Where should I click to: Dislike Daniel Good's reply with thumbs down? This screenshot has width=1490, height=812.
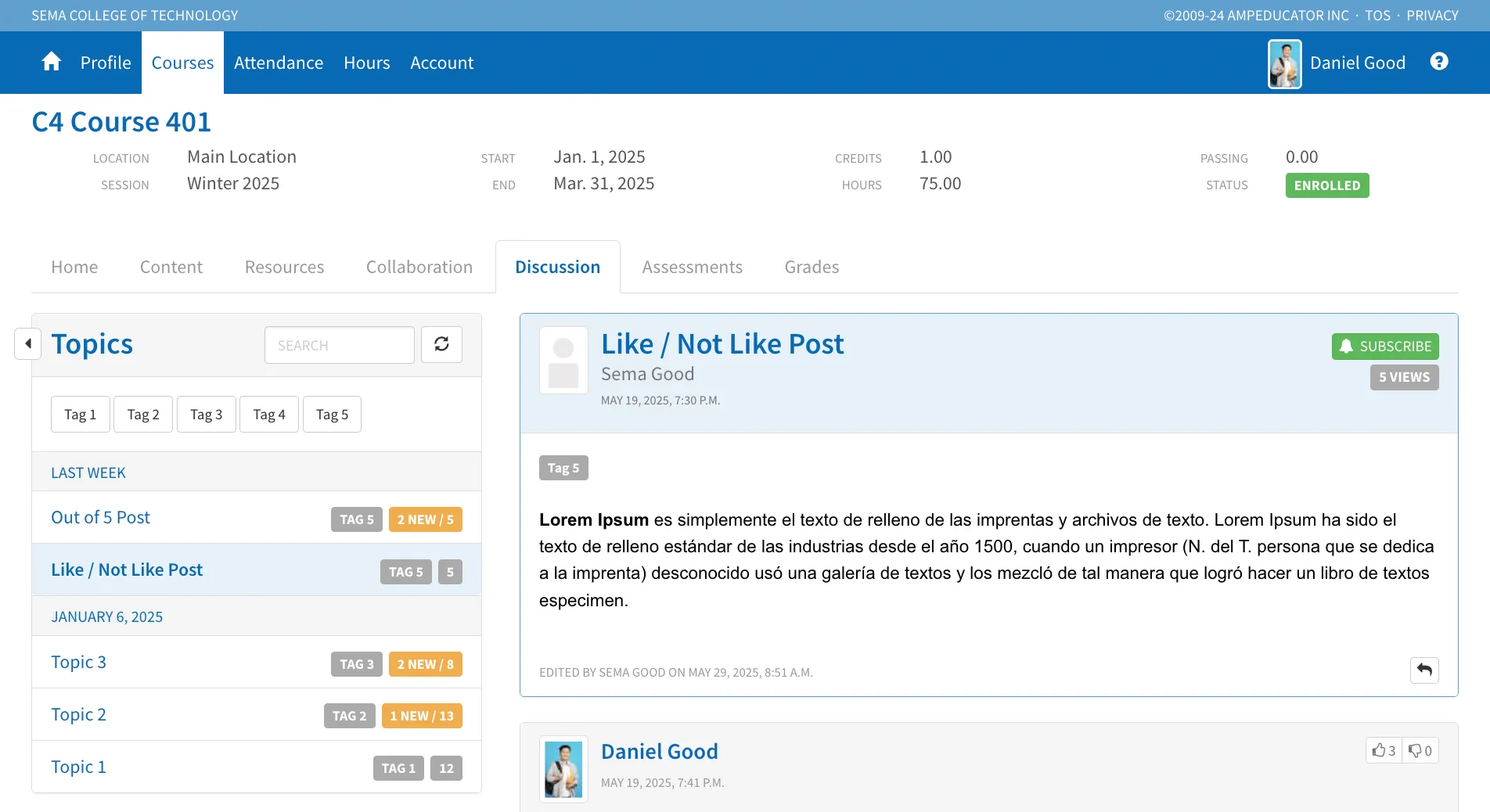pyautogui.click(x=1420, y=751)
